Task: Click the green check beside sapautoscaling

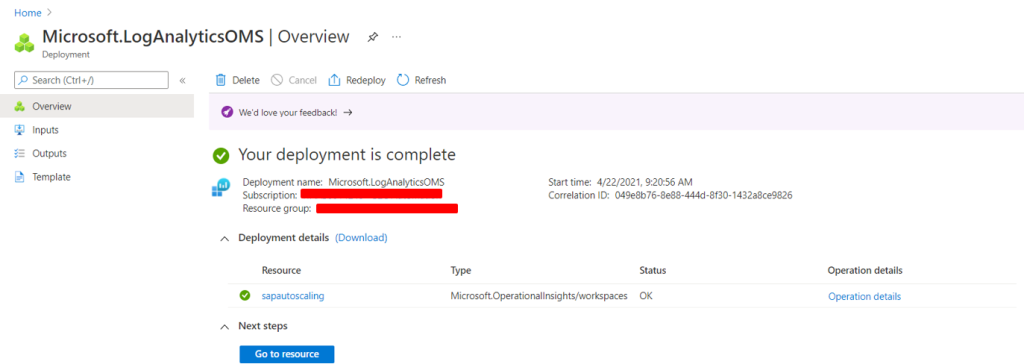Action: pos(245,295)
